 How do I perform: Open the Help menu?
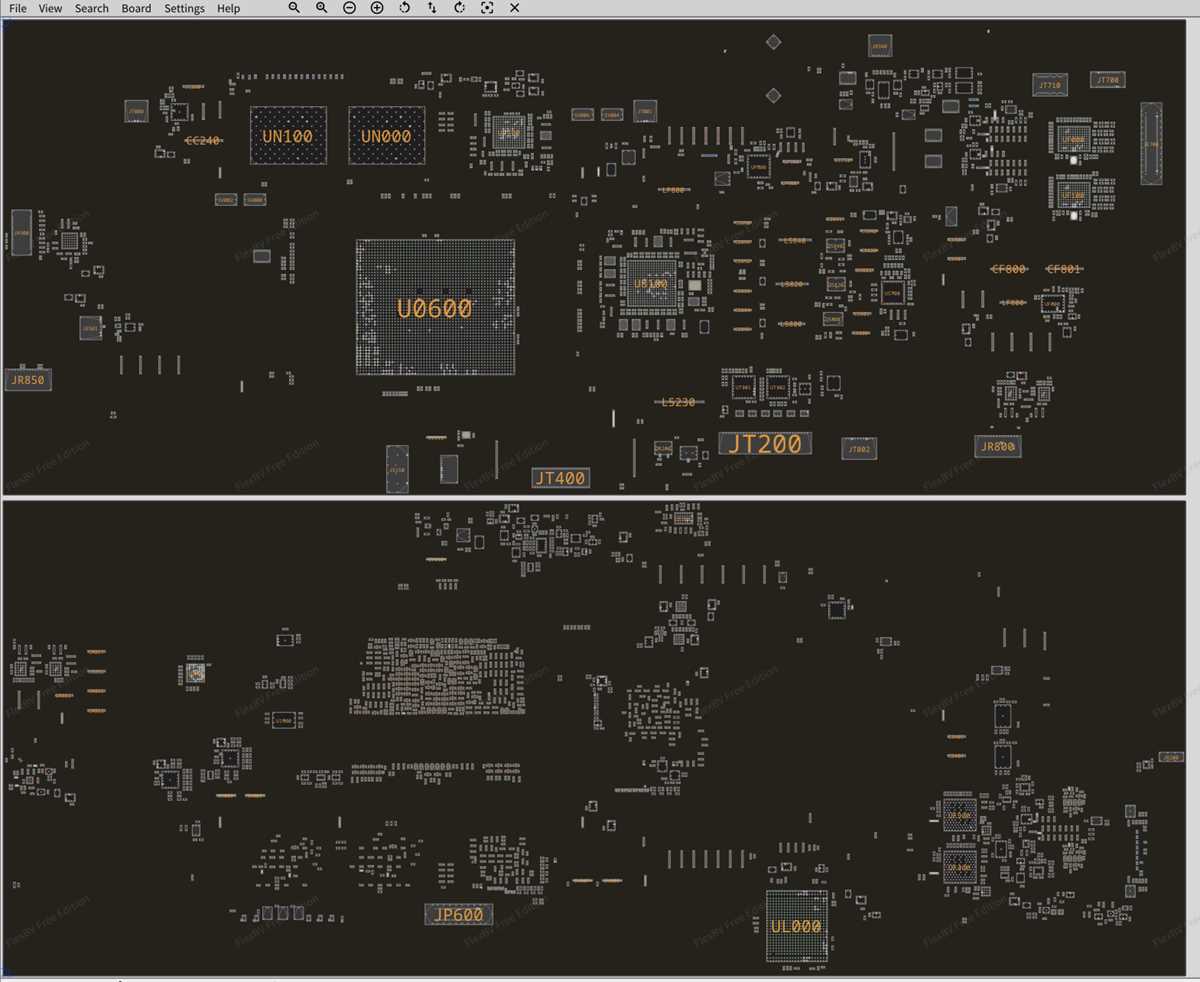tap(228, 8)
